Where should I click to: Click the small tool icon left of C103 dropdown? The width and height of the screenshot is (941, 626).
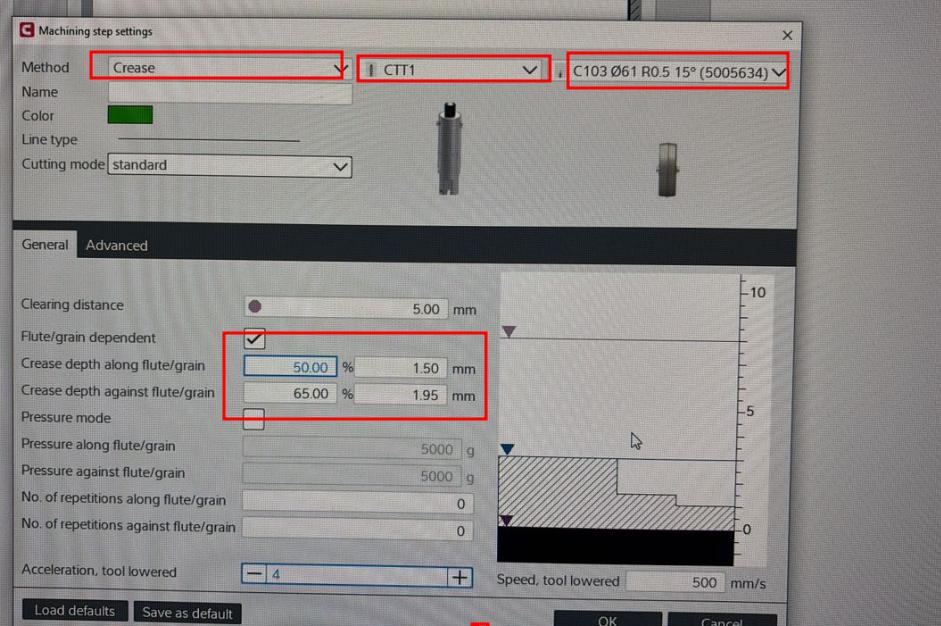pos(560,73)
